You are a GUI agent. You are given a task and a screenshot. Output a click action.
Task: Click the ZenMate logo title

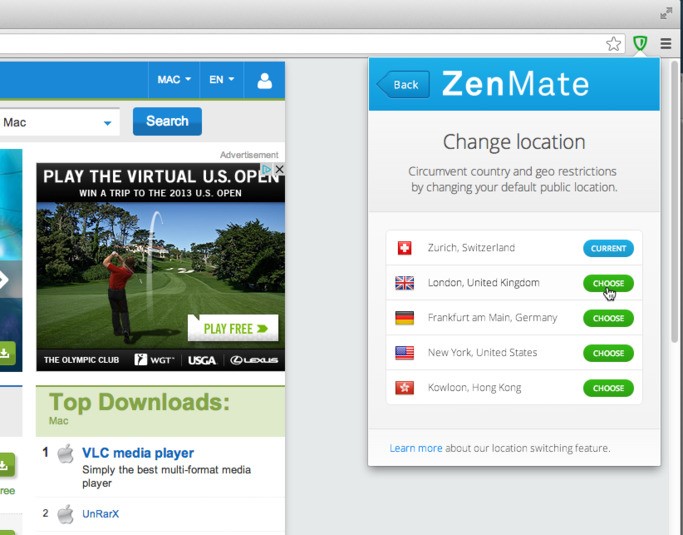(x=515, y=84)
